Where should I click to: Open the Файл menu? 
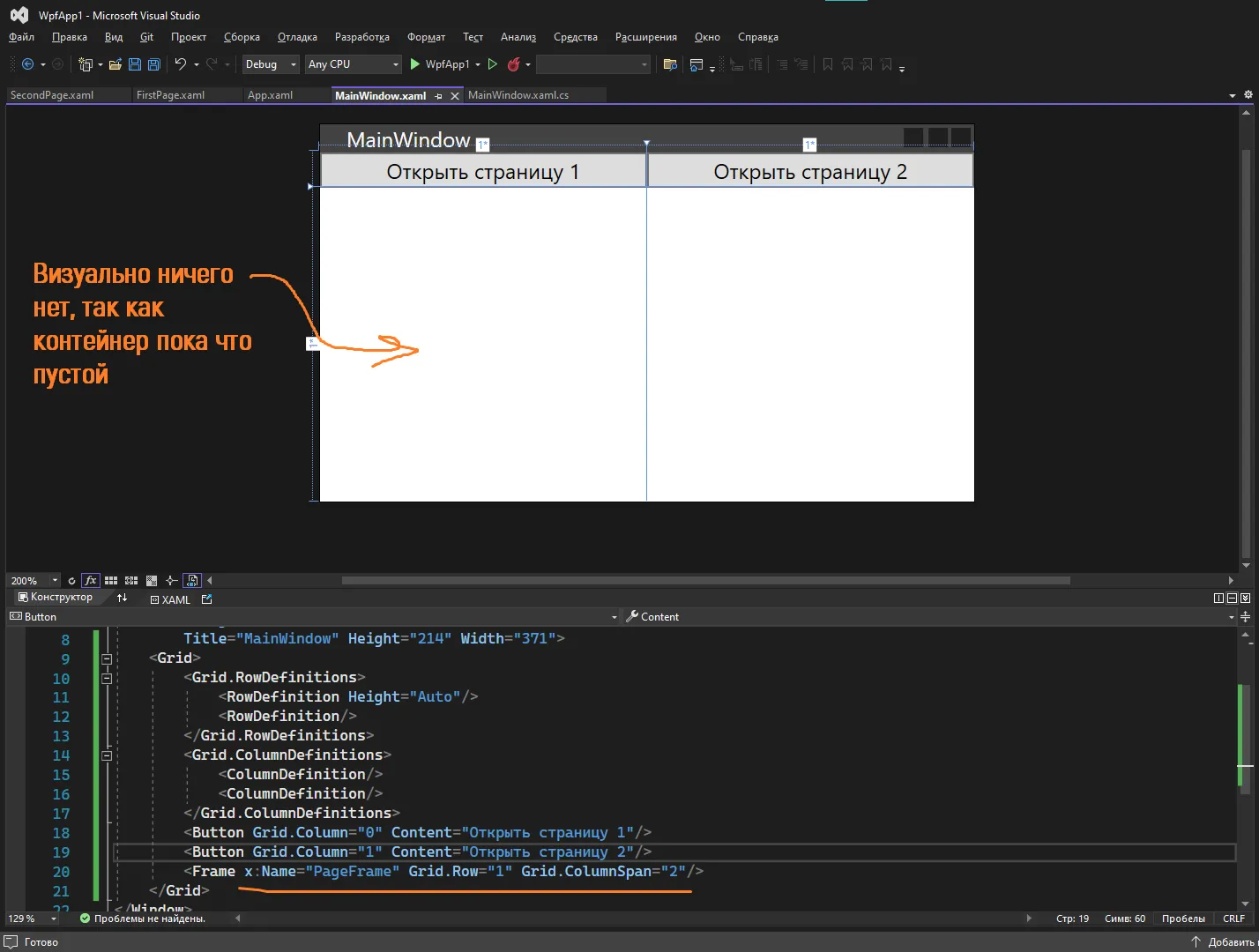pyautogui.click(x=21, y=37)
